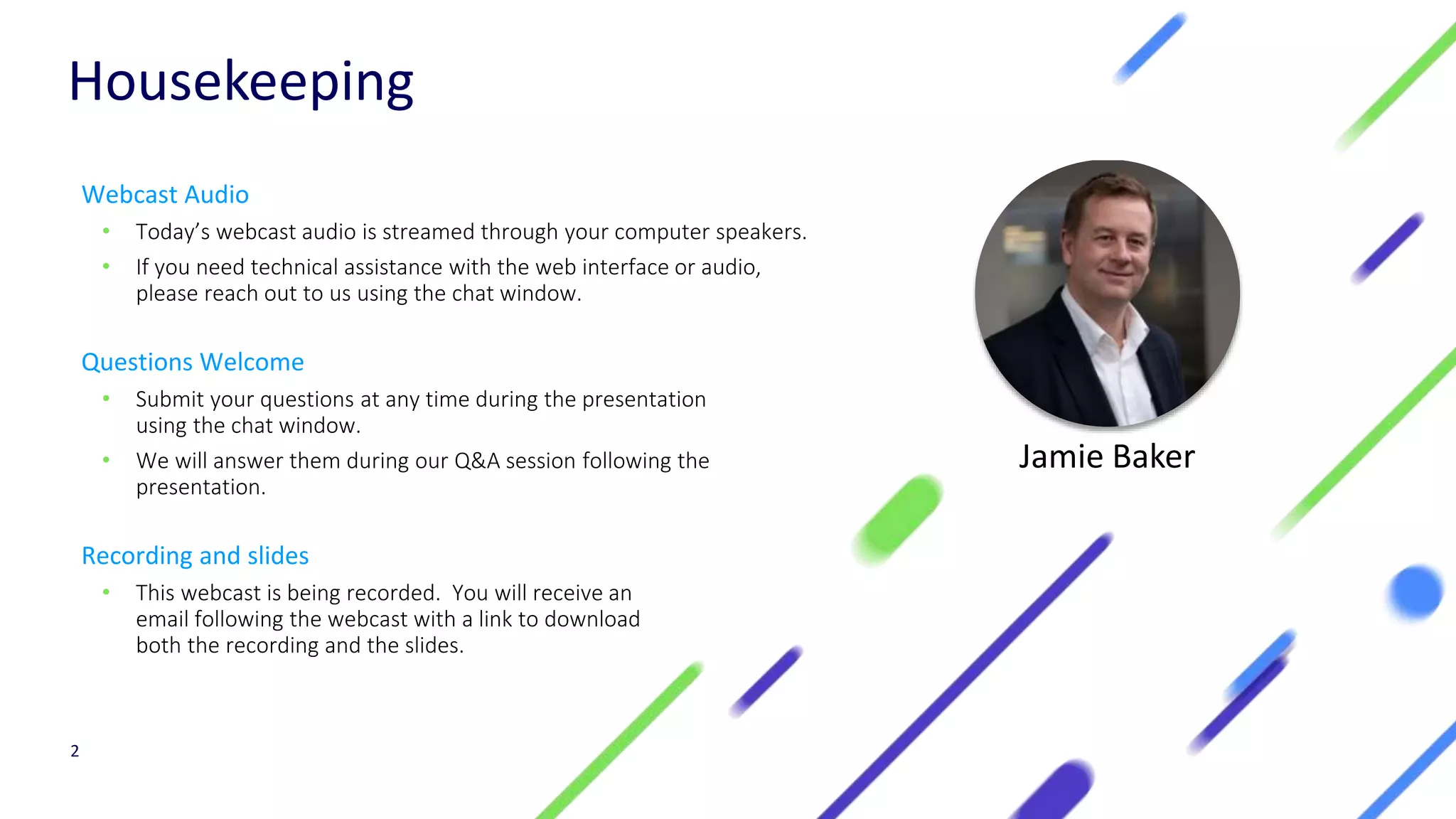
Task: Click the Recording and slides heading
Action: (195, 556)
